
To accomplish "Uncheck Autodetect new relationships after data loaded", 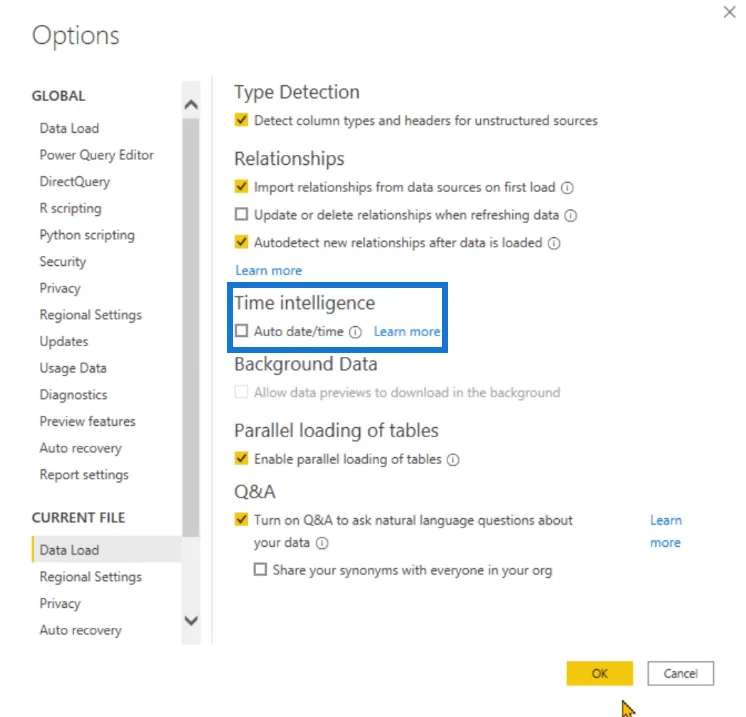I will pyautogui.click(x=241, y=242).
